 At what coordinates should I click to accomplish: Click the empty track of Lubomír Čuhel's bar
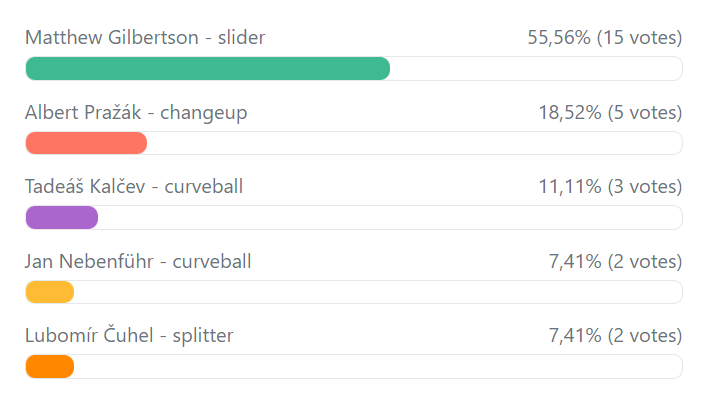(x=378, y=366)
